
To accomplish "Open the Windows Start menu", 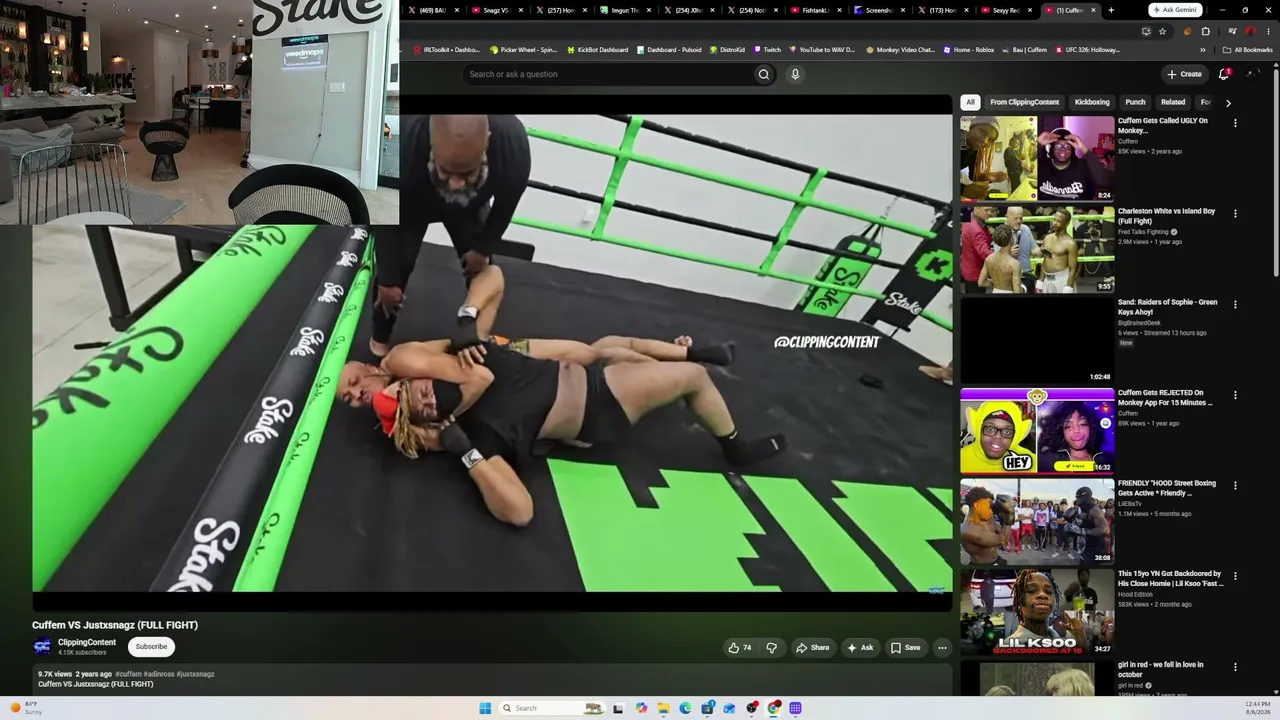I will [485, 708].
